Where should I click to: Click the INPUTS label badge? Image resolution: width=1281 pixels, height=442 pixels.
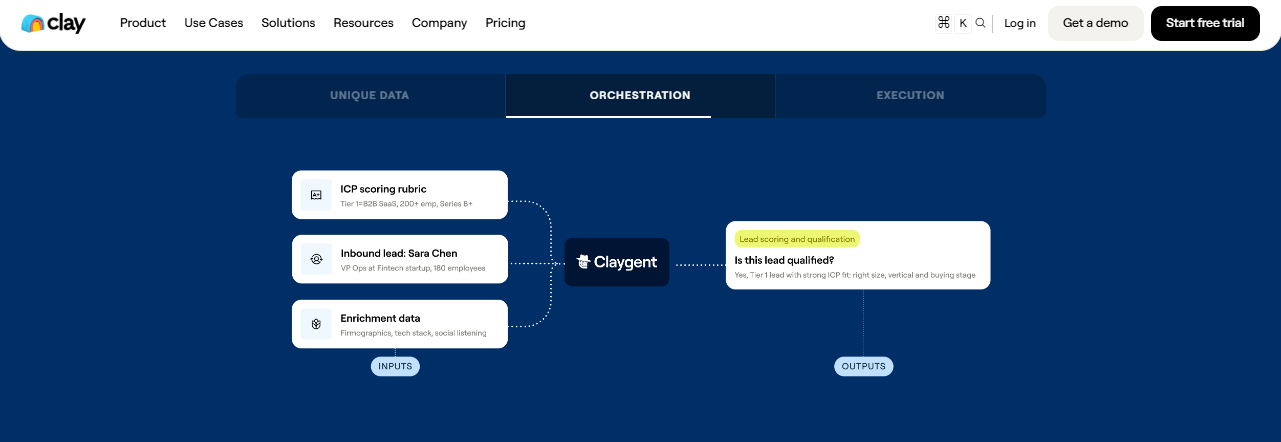(395, 366)
